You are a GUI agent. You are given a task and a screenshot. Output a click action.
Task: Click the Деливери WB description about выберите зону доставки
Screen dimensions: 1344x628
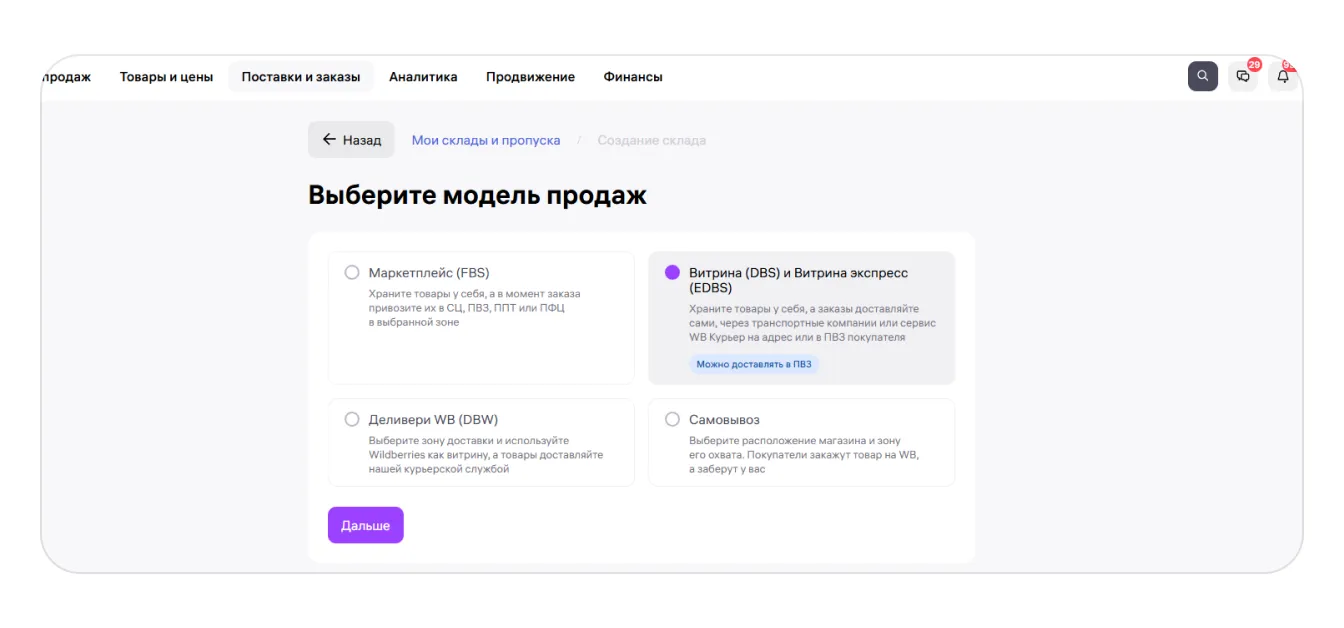pos(486,455)
